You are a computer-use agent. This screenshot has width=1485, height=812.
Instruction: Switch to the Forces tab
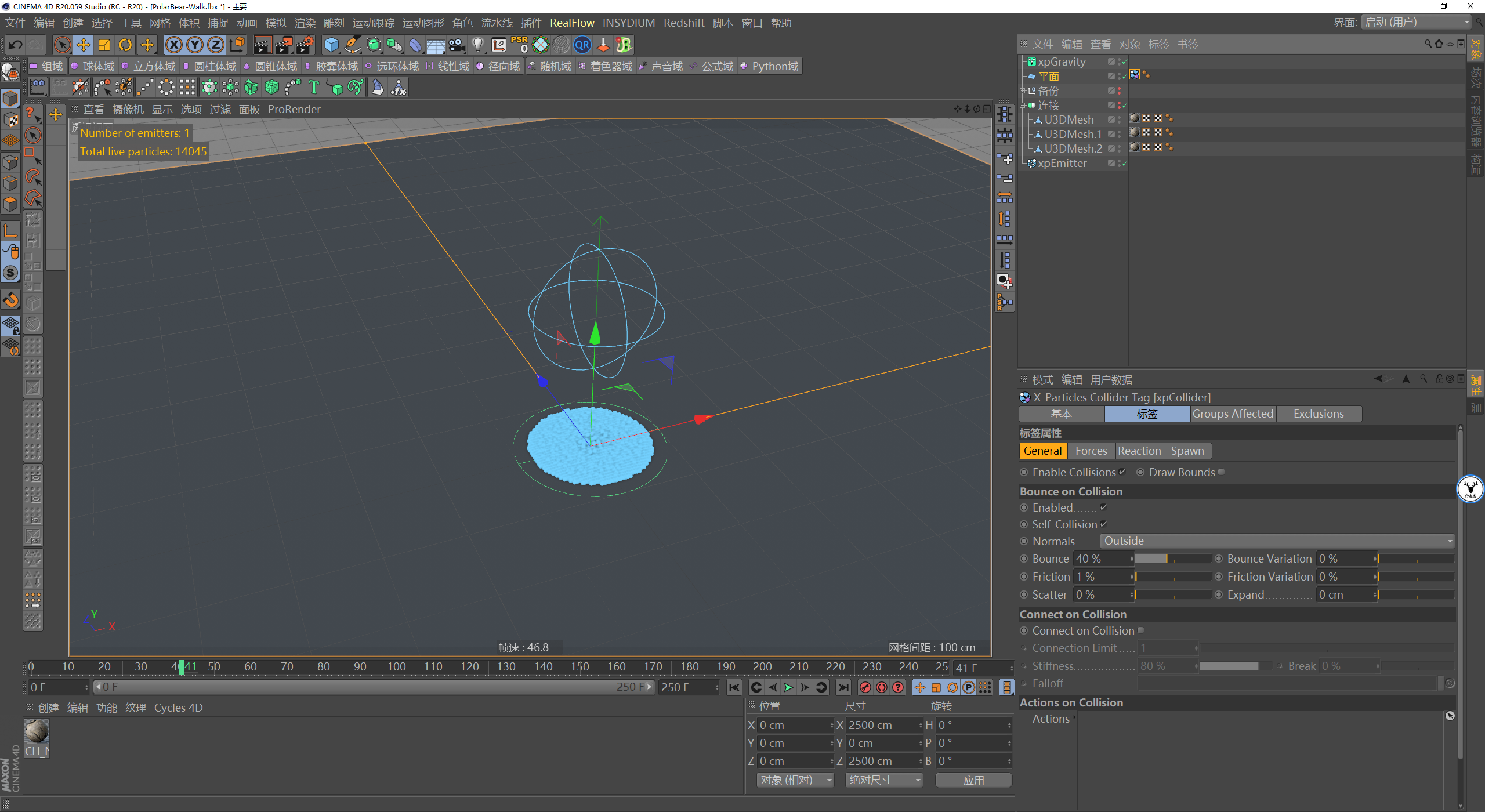[1091, 451]
